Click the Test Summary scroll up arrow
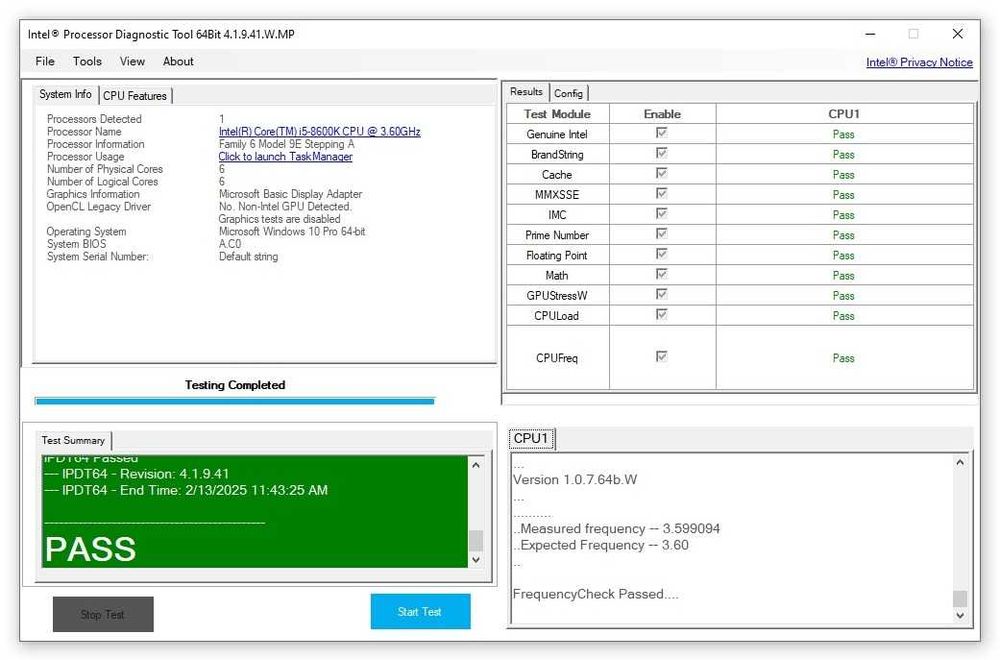1000x660 pixels. [476, 465]
